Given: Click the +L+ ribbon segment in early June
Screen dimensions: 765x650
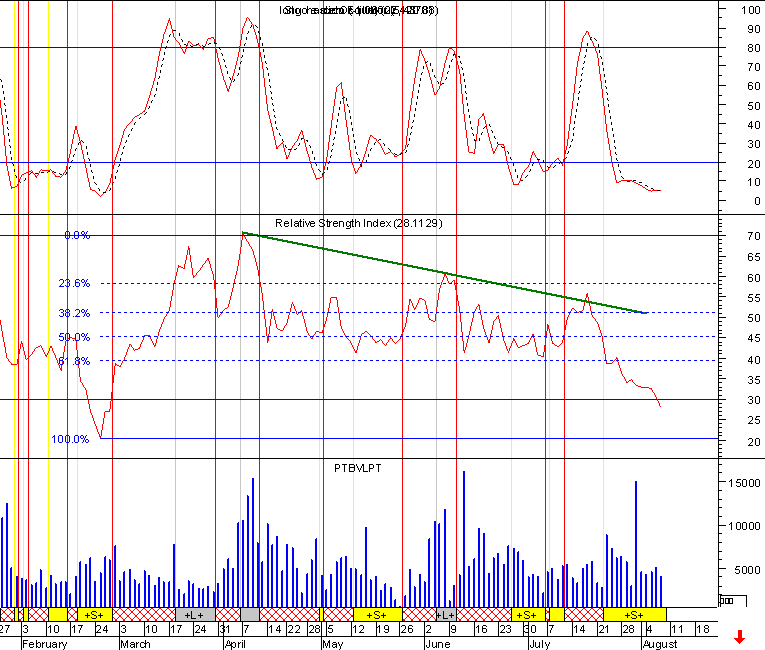Looking at the screenshot, I should coord(446,614).
